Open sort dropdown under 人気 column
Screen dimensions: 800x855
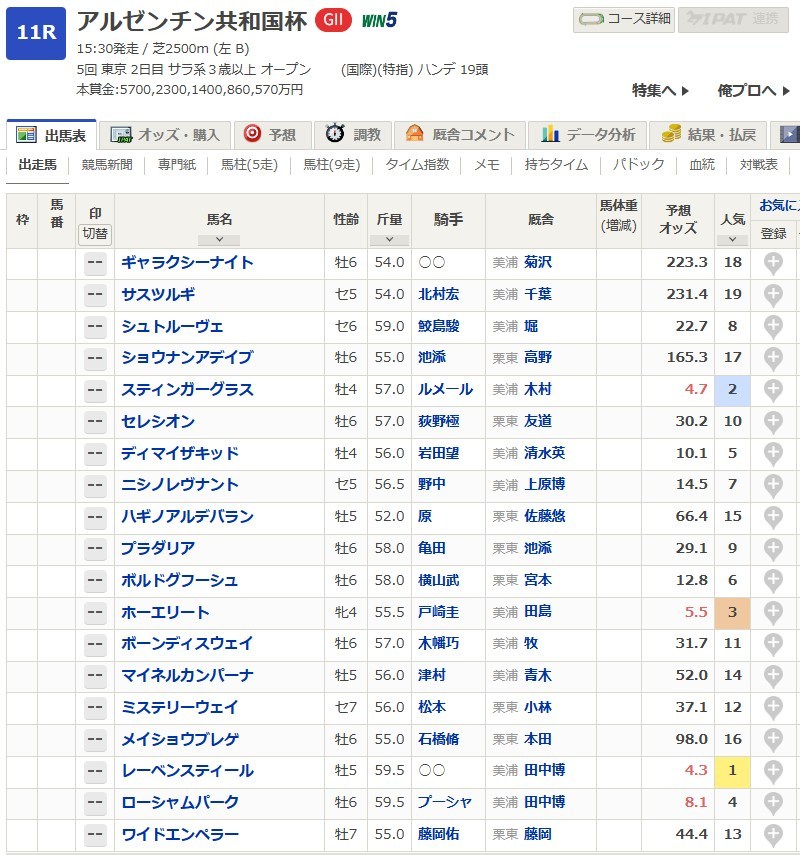click(732, 240)
